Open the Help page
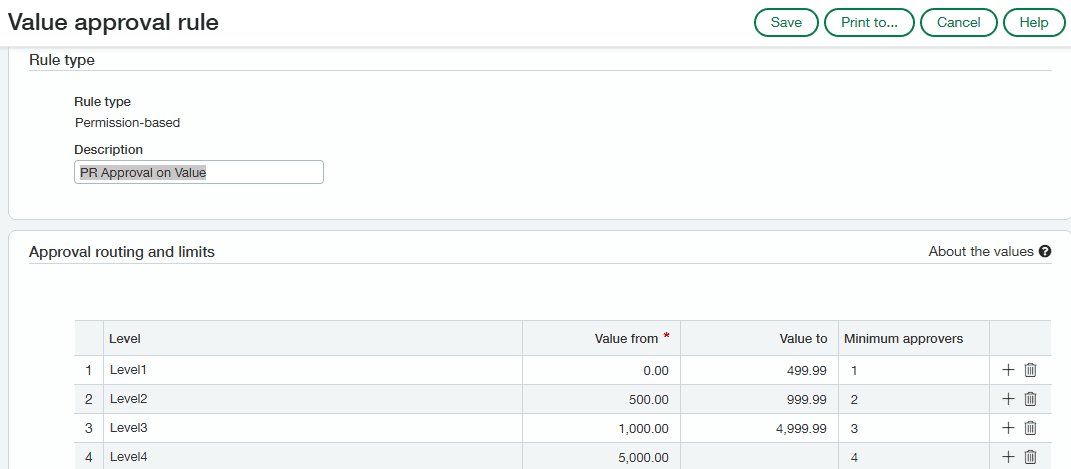 tap(1033, 23)
